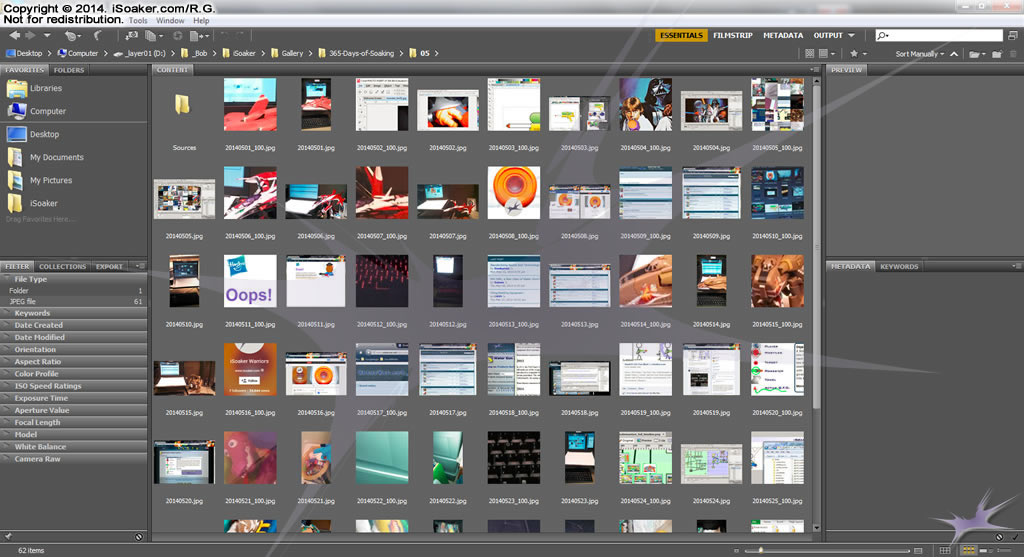The image size is (1024, 557).
Task: Open the Folders panel tab
Action: (69, 70)
